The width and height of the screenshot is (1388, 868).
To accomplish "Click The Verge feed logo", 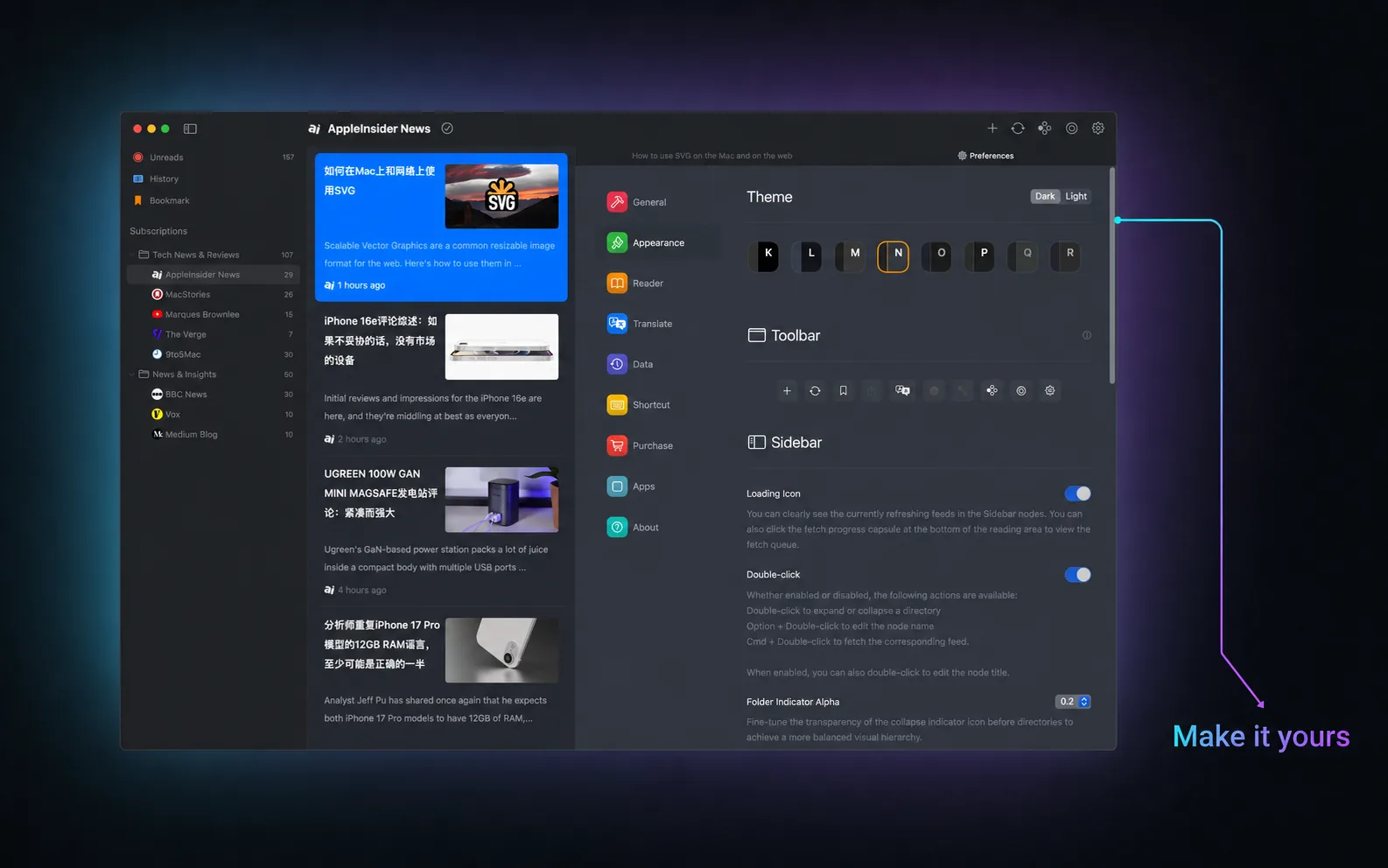I will 158,334.
